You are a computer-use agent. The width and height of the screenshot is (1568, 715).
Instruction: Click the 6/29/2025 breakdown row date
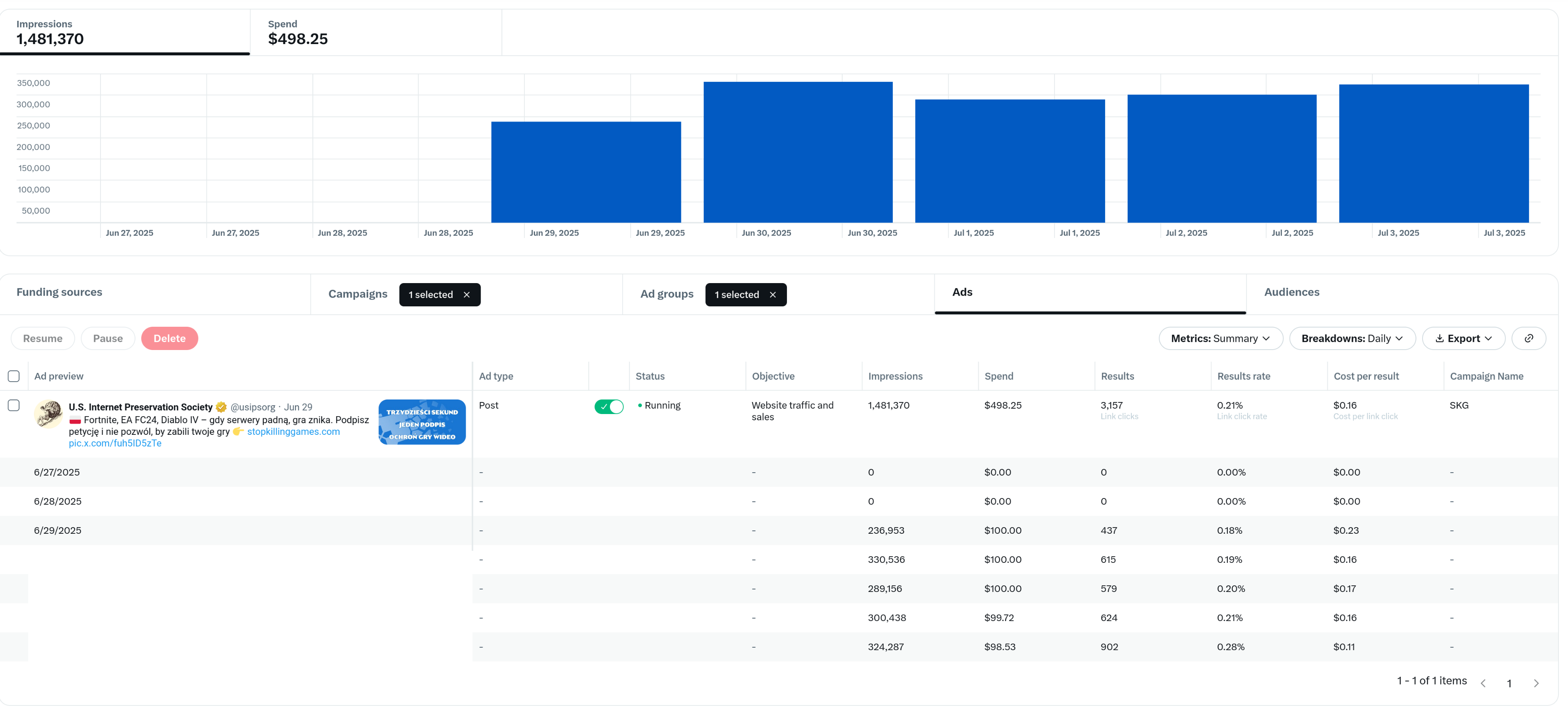(57, 531)
